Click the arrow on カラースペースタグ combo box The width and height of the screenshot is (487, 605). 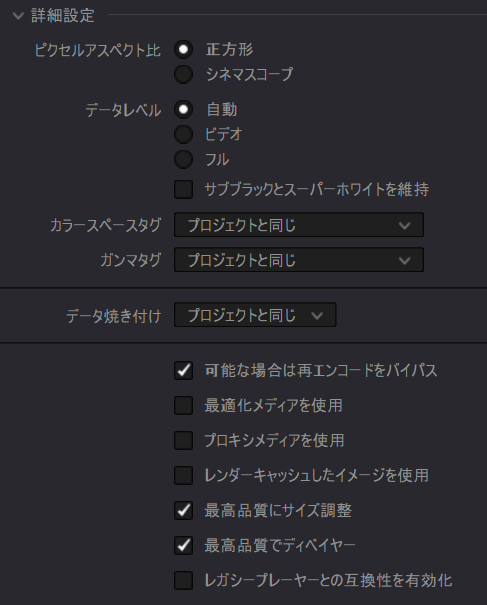click(x=404, y=225)
